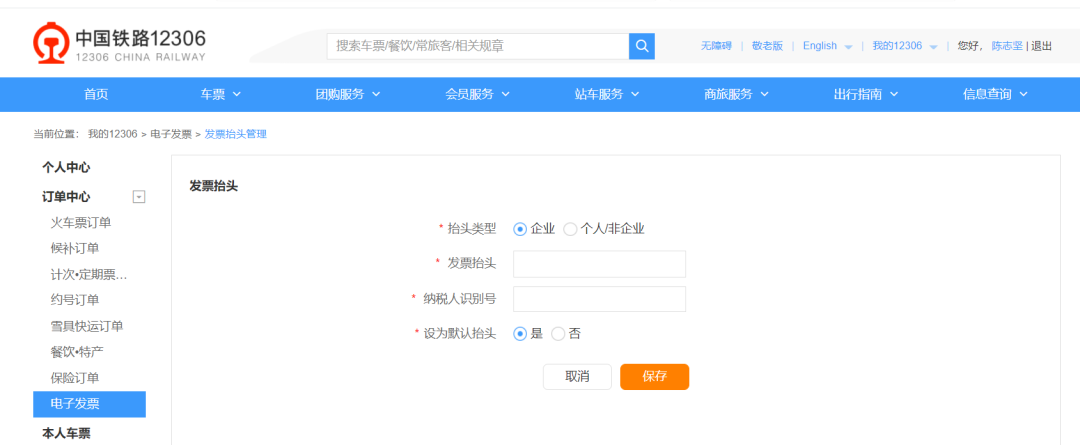
Task: Collapse the 订单中心 sidebar section
Action: pyautogui.click(x=139, y=197)
